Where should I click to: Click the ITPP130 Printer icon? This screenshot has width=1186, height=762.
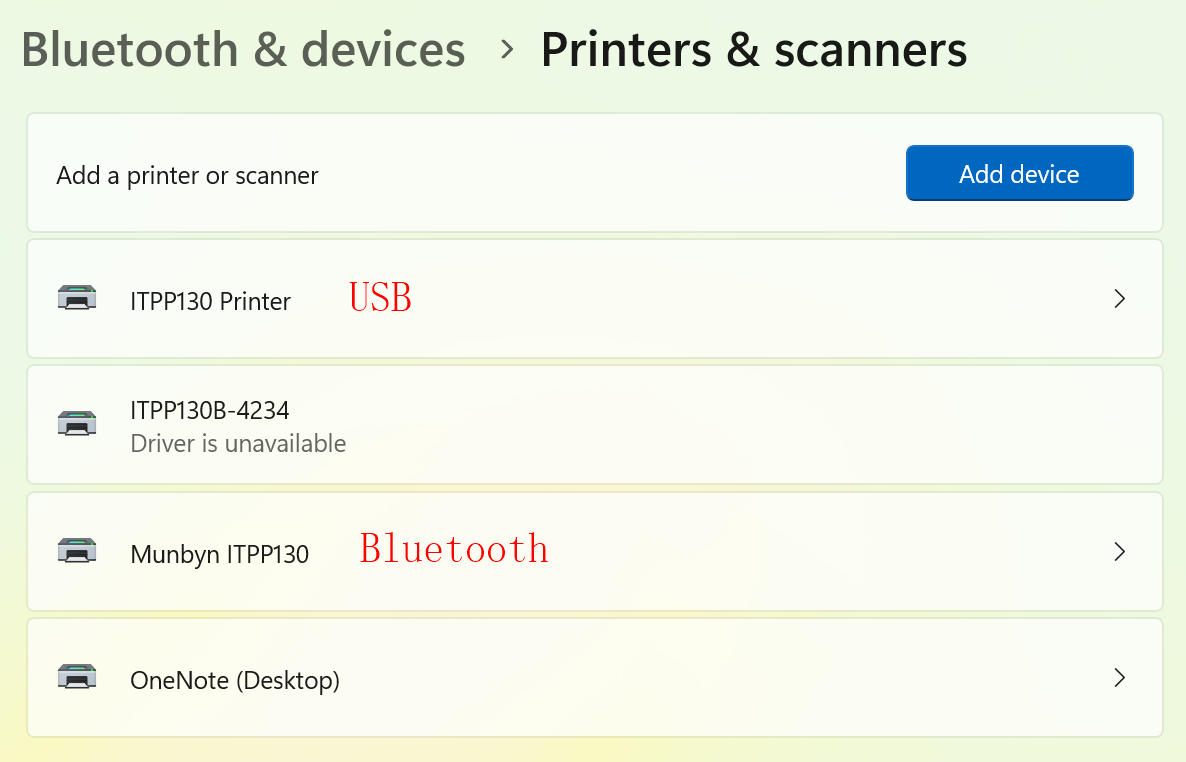point(77,298)
